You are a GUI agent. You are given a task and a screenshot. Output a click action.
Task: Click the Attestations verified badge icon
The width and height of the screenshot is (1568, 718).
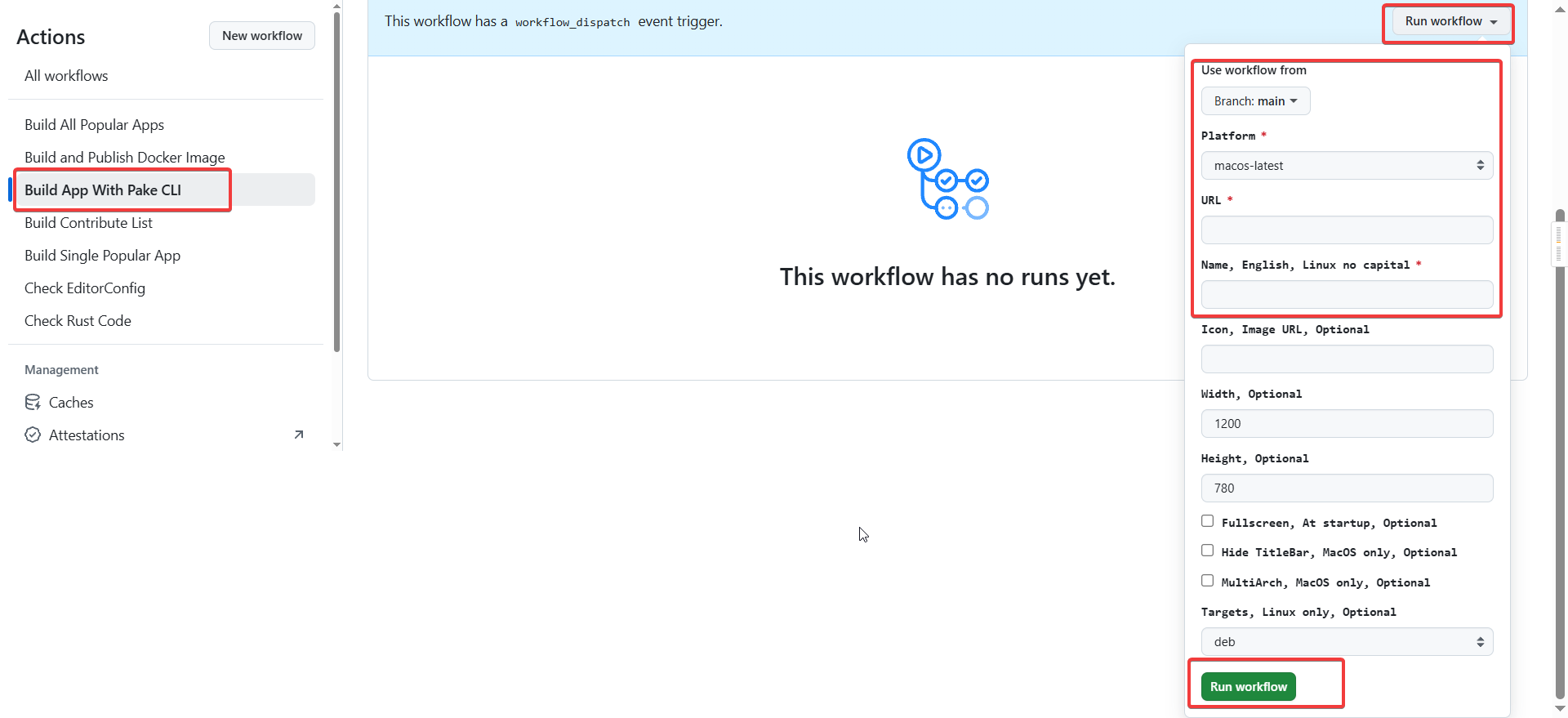33,435
